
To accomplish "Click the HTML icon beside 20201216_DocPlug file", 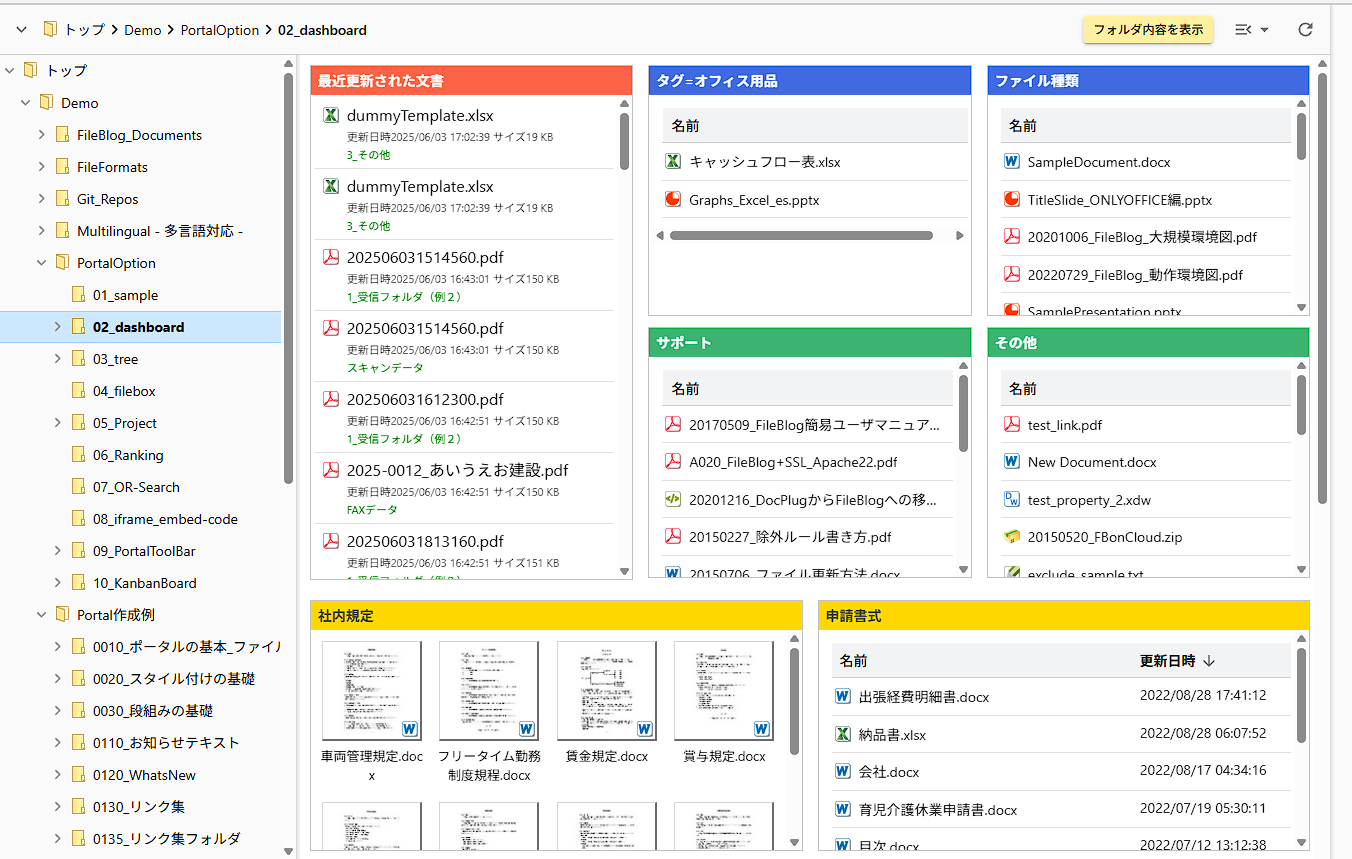I will pos(673,499).
